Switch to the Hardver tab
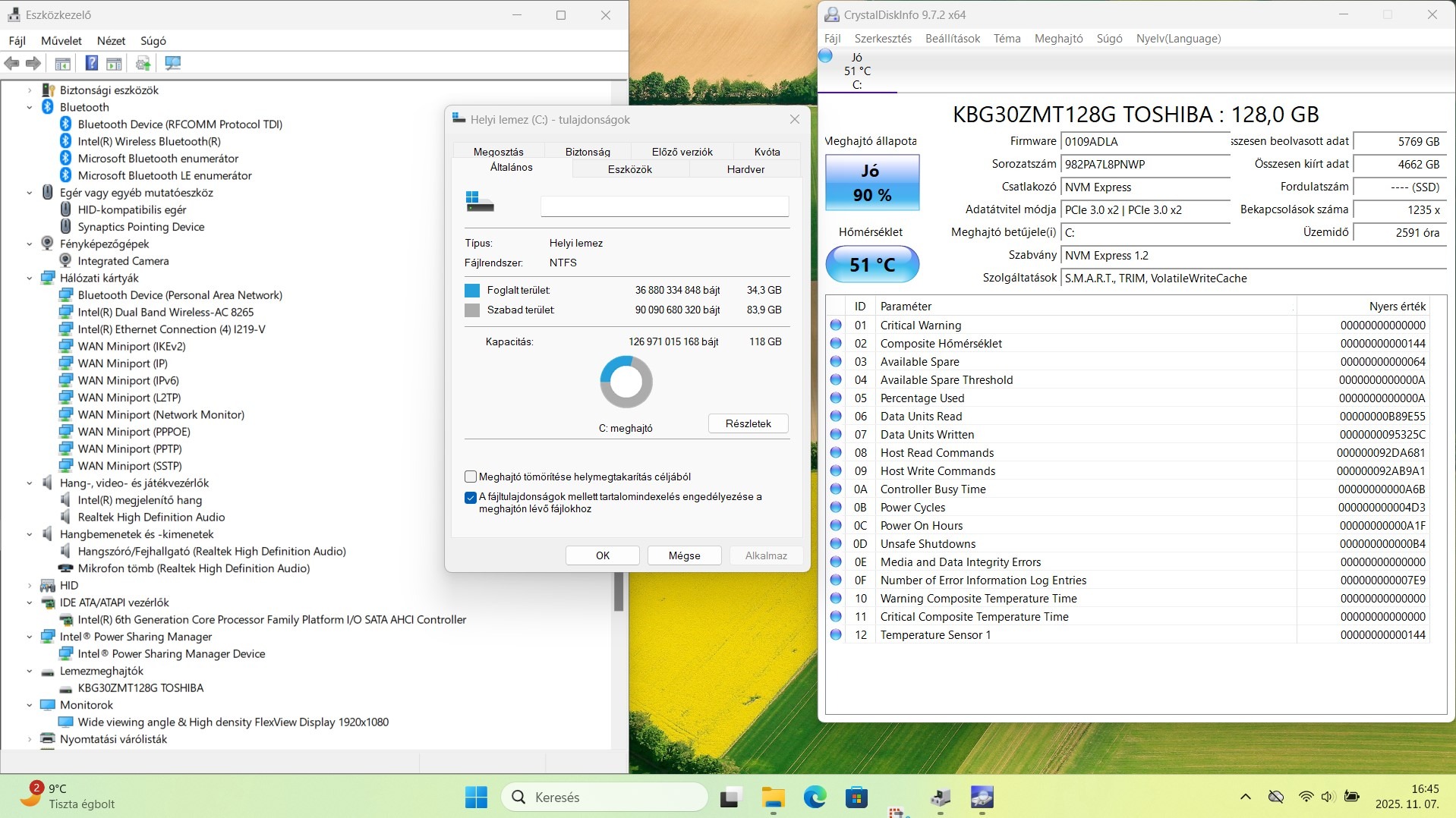The height and width of the screenshot is (818, 1456). pyautogui.click(x=745, y=169)
